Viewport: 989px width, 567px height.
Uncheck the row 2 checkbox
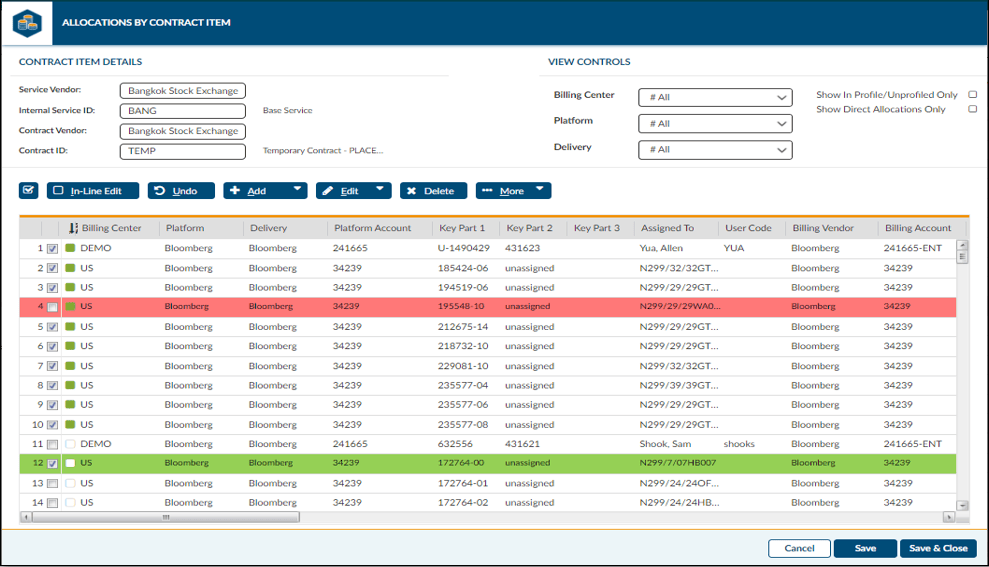click(x=52, y=269)
